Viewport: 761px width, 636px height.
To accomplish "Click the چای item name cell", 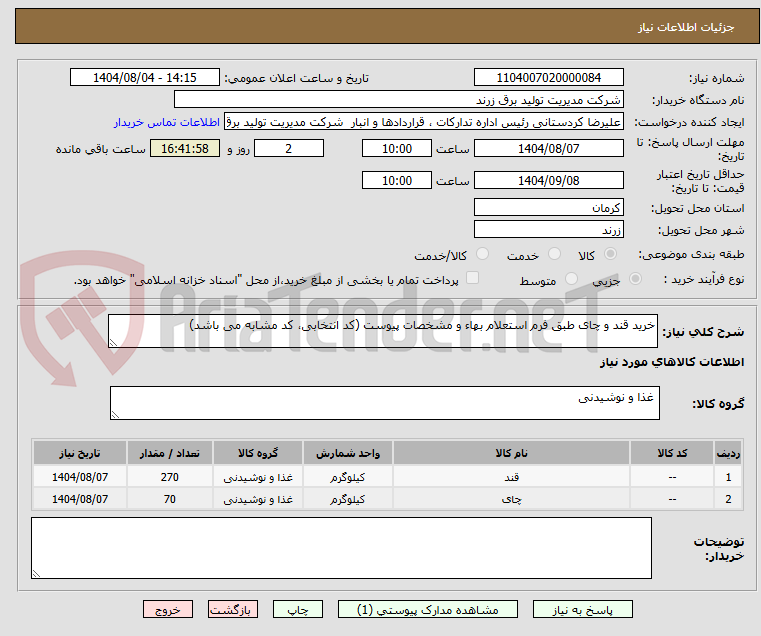I will pyautogui.click(x=512, y=499).
